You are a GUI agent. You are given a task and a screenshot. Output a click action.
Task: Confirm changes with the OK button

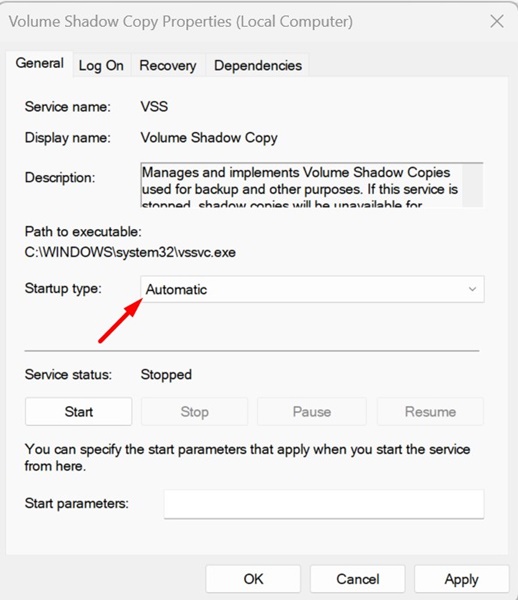tap(253, 579)
